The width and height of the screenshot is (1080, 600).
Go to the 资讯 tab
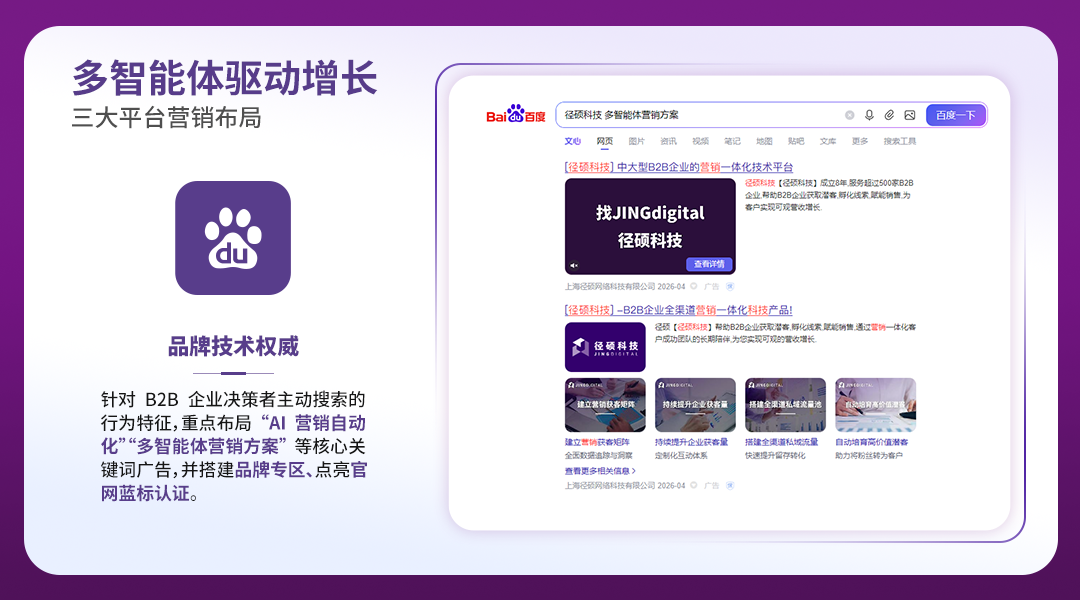point(668,141)
